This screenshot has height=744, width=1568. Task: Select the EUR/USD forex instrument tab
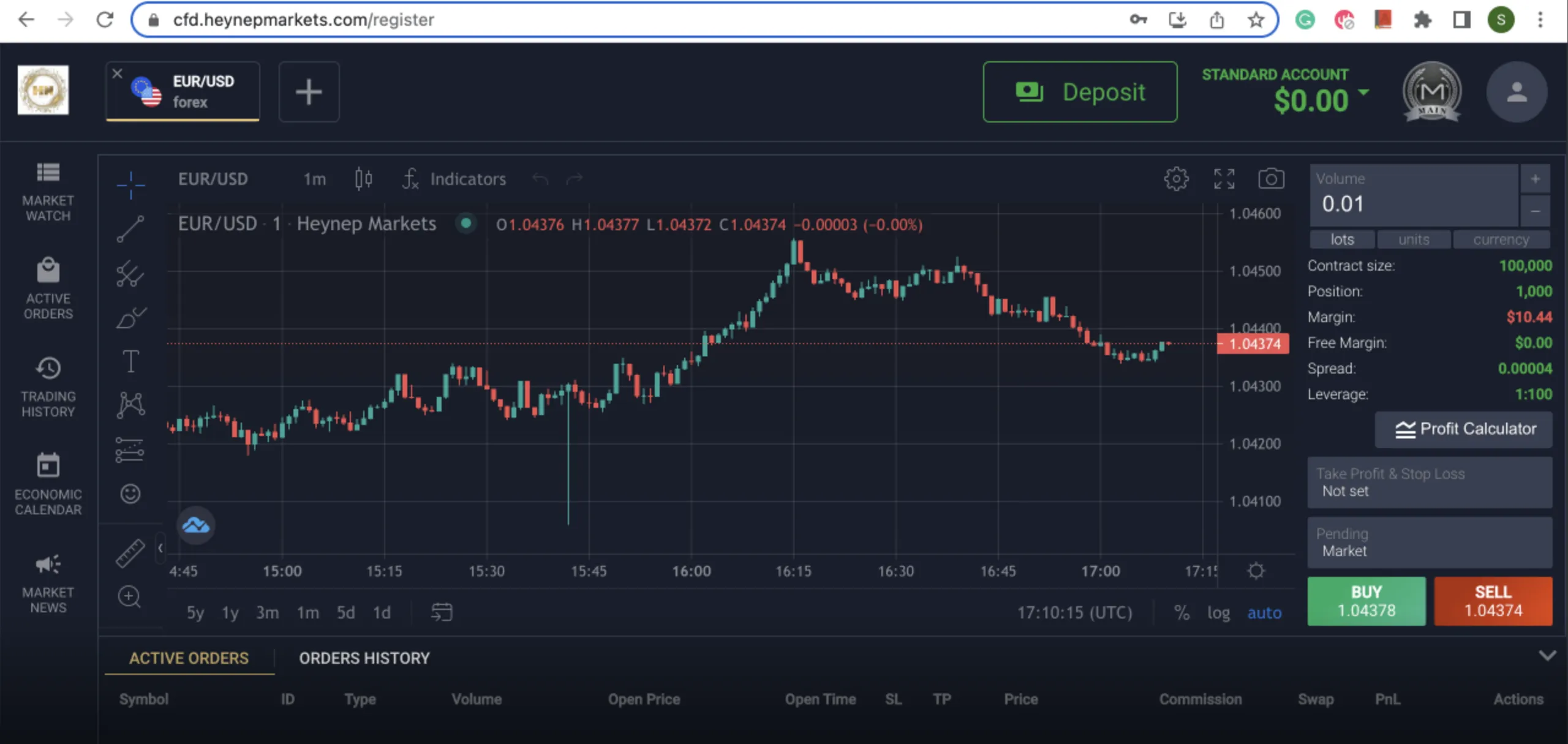pos(183,92)
